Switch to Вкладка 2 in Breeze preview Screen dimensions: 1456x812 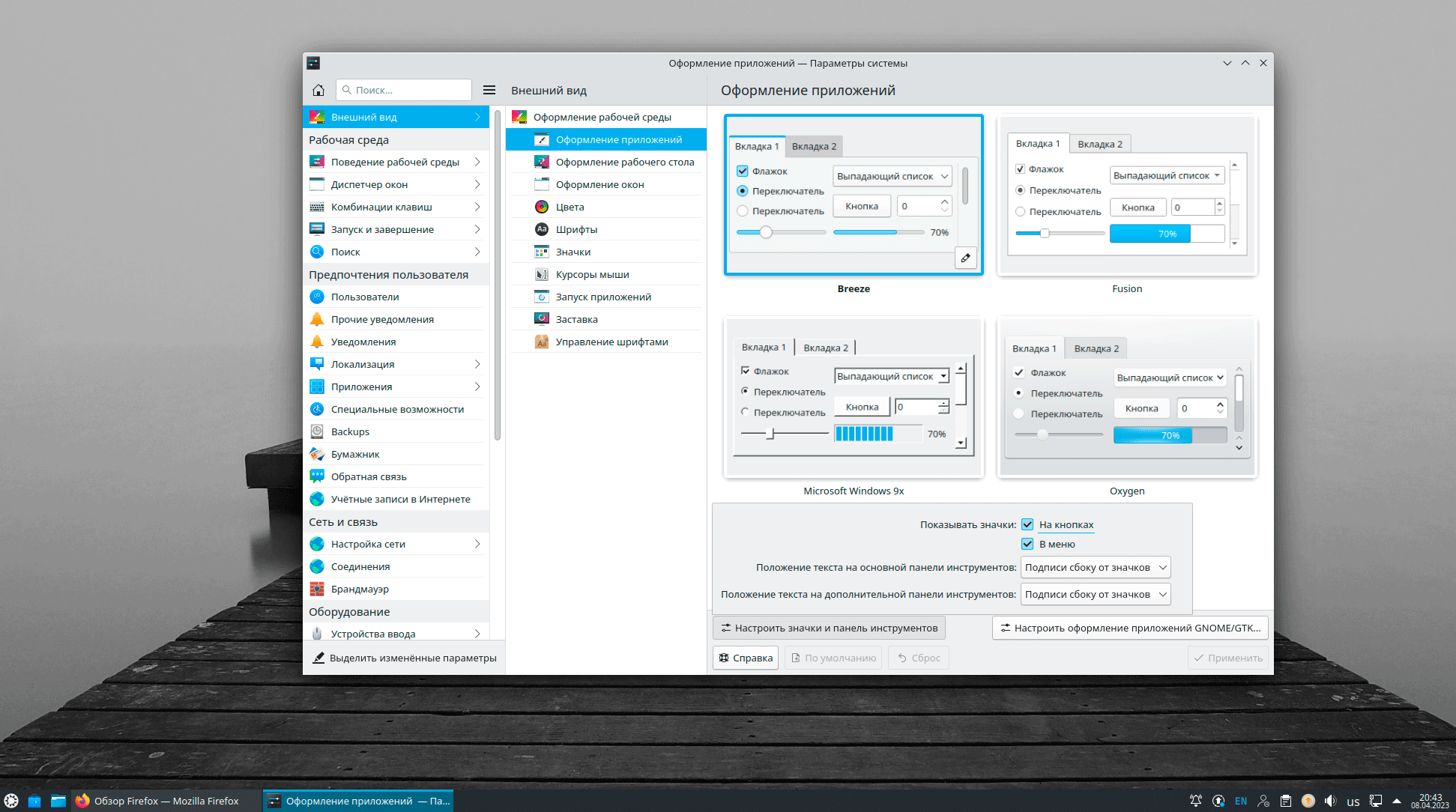click(814, 146)
